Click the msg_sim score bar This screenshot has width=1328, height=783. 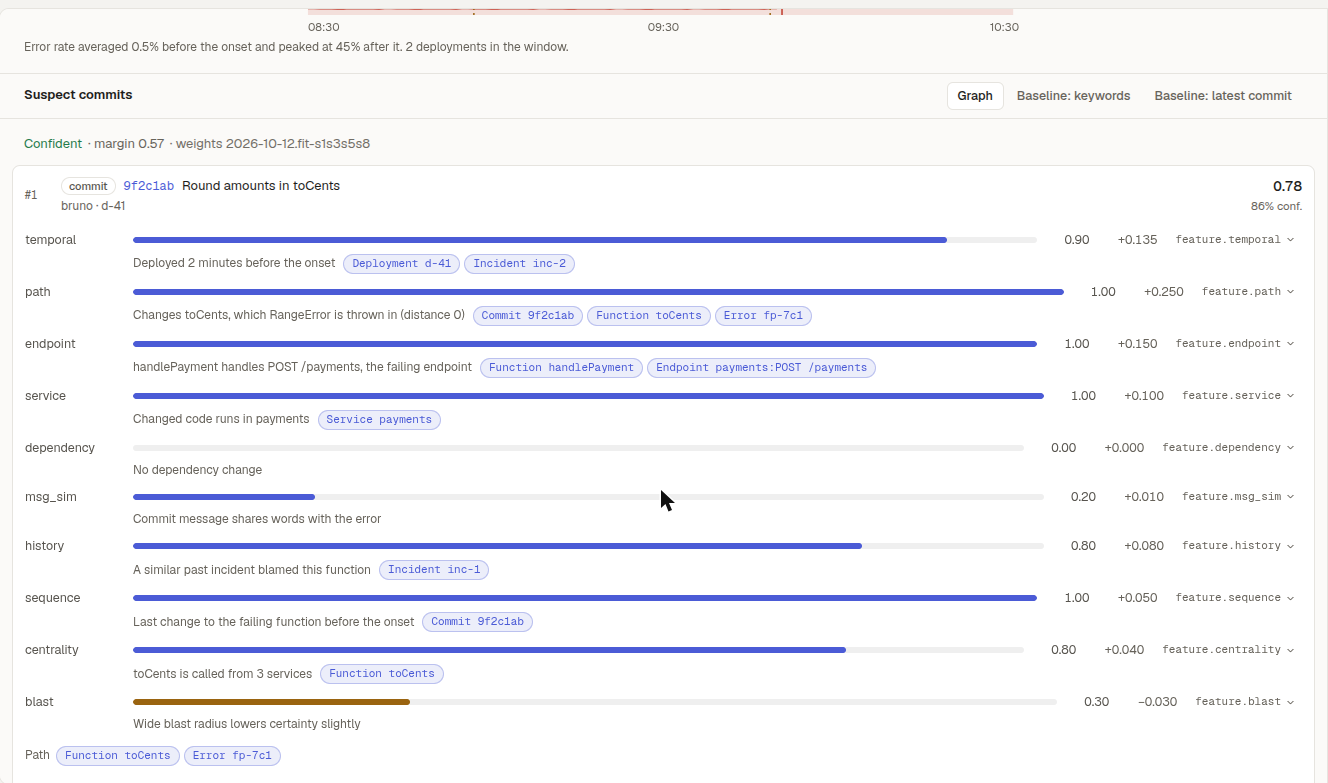pos(588,497)
